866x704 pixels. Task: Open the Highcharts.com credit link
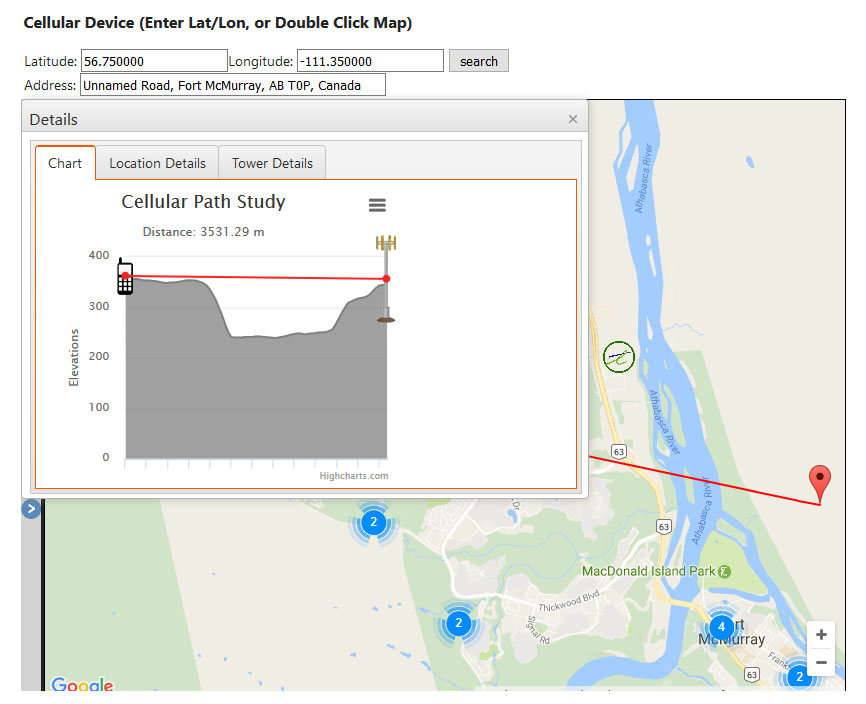pos(353,476)
